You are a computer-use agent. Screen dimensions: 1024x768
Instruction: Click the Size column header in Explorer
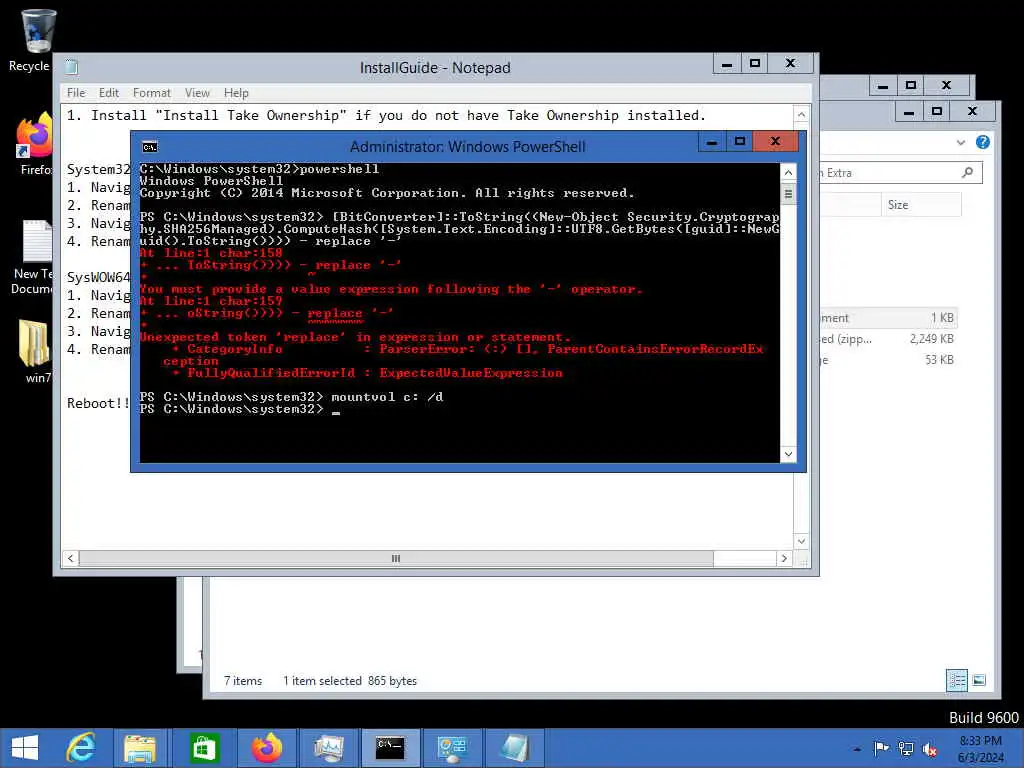(921, 204)
